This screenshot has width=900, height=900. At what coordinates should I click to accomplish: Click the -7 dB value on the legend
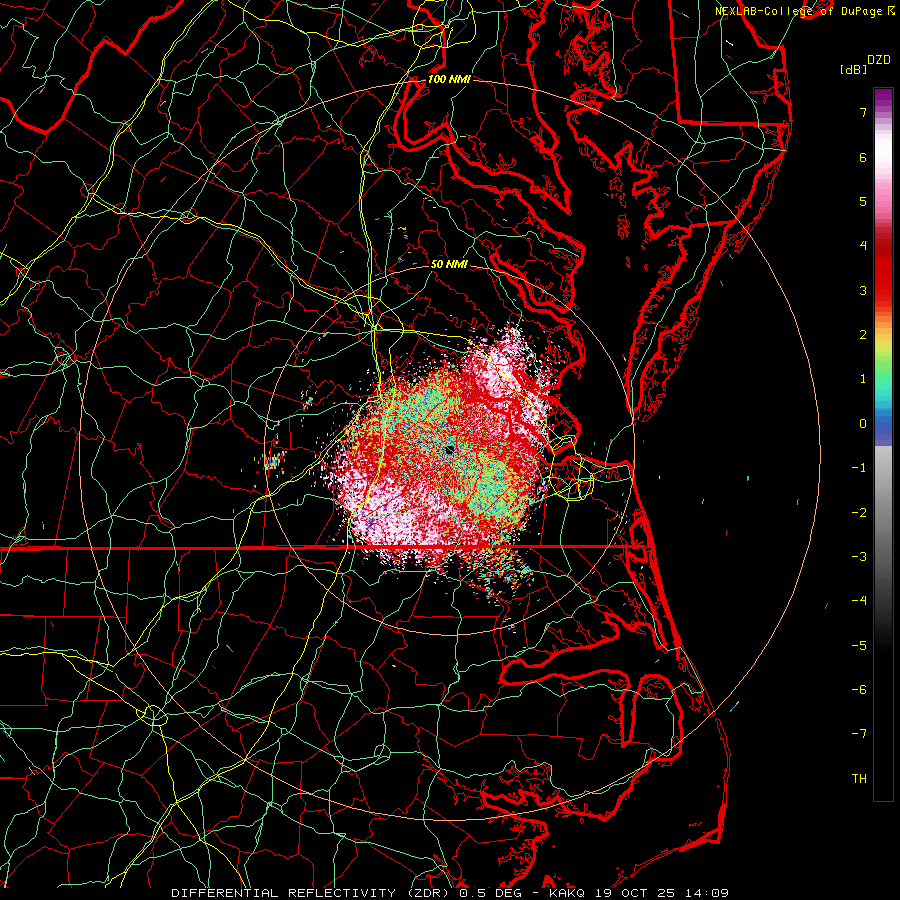[x=859, y=734]
